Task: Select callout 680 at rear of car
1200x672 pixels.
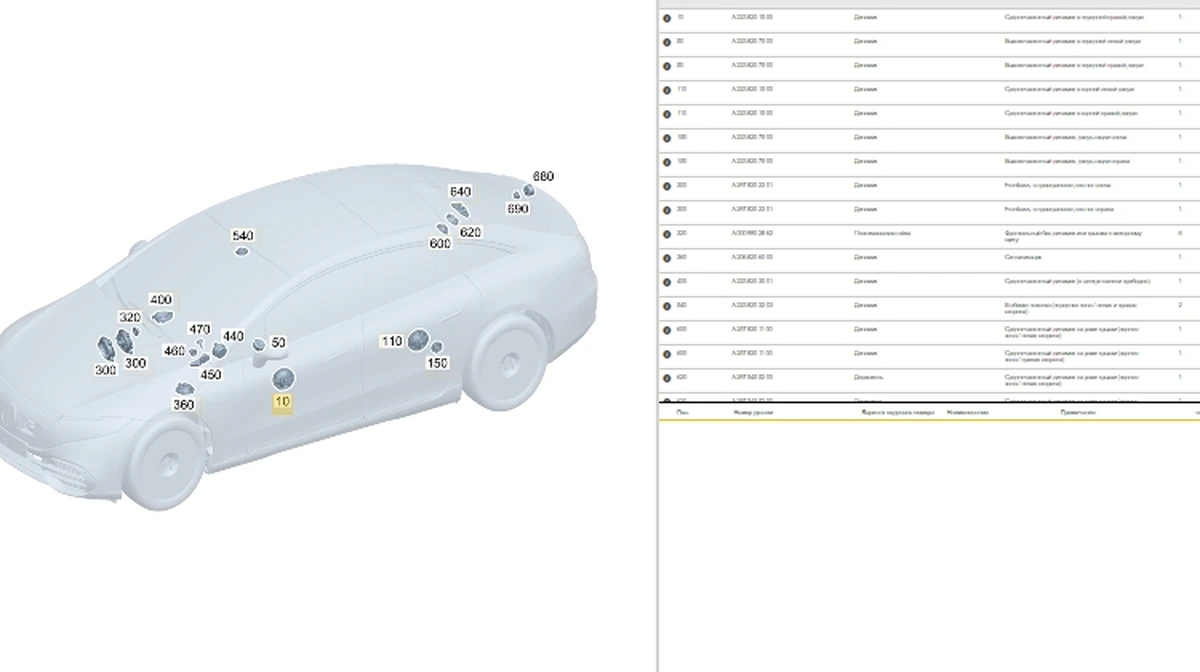Action: click(542, 176)
